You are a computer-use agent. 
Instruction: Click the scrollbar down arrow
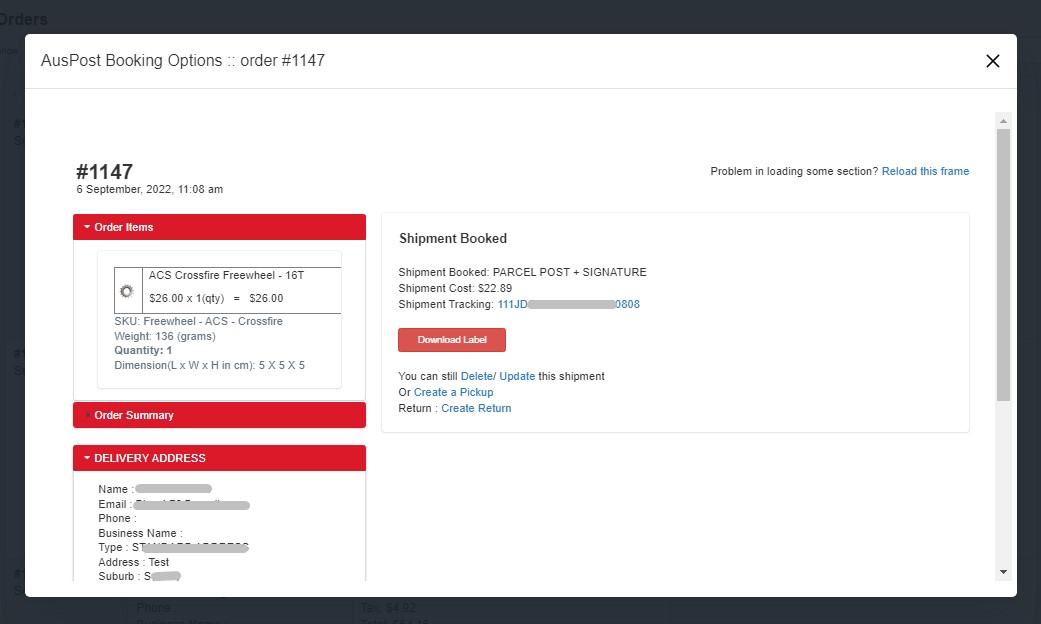(1003, 572)
